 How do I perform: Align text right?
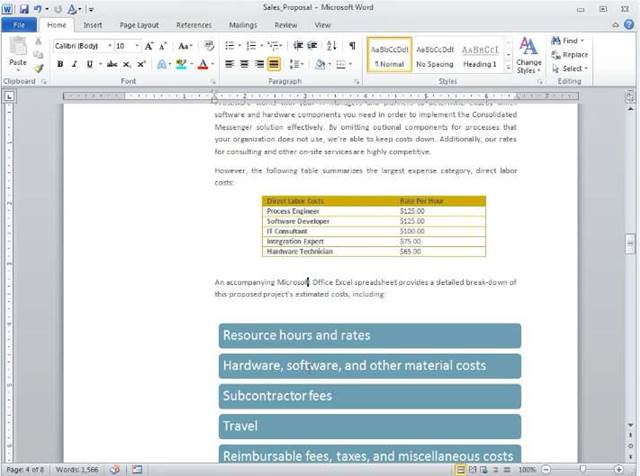click(x=259, y=64)
